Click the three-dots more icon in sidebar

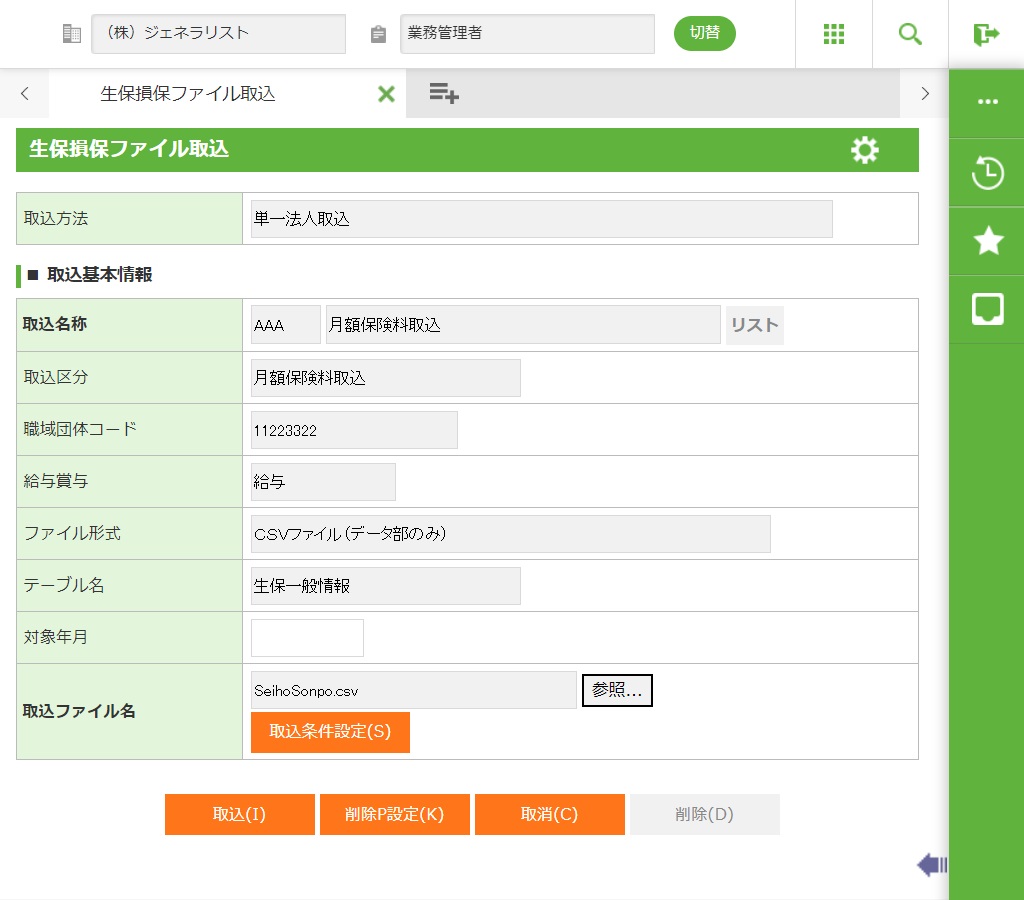(x=987, y=102)
